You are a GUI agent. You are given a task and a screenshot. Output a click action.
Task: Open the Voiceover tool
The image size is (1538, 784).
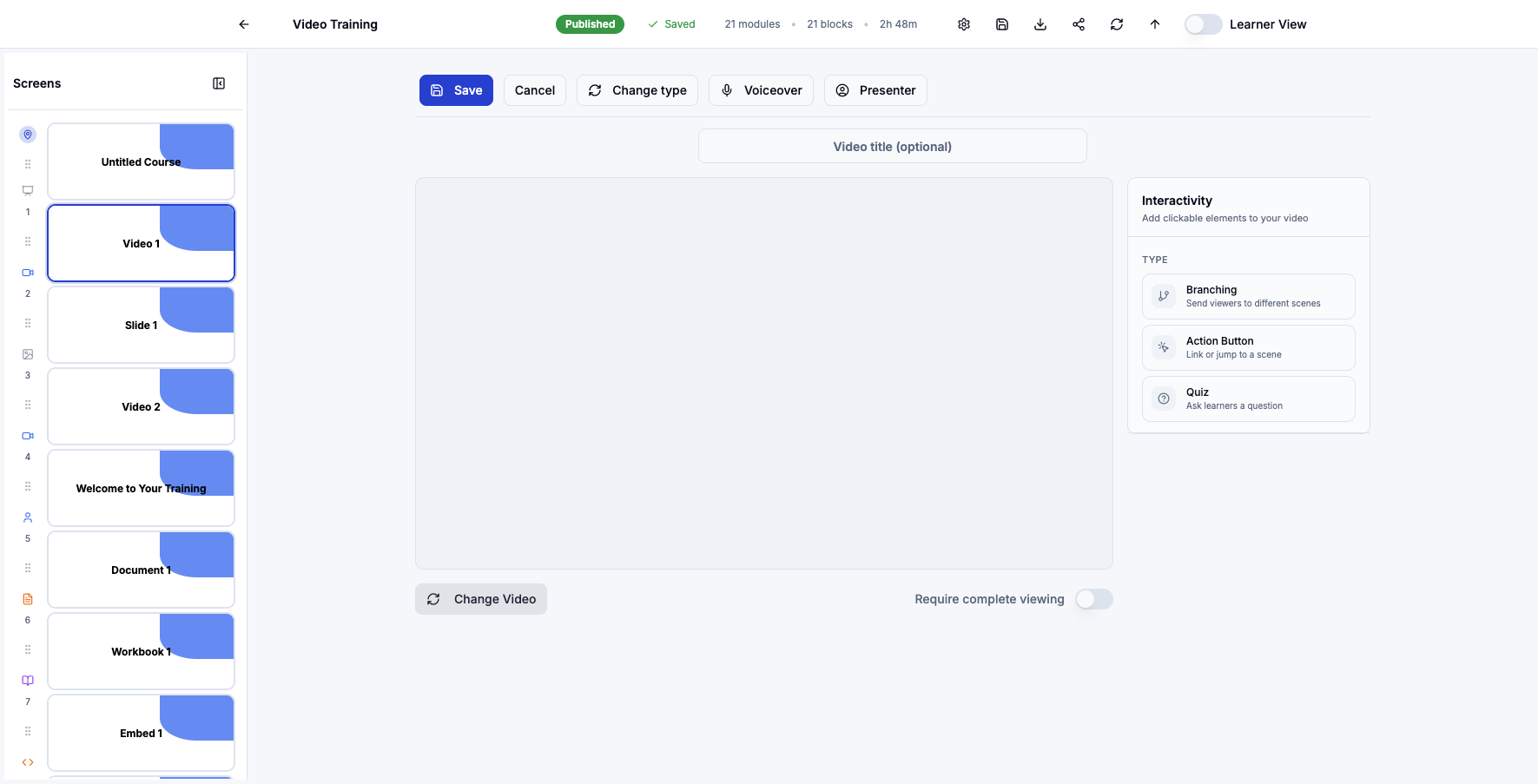pos(761,89)
